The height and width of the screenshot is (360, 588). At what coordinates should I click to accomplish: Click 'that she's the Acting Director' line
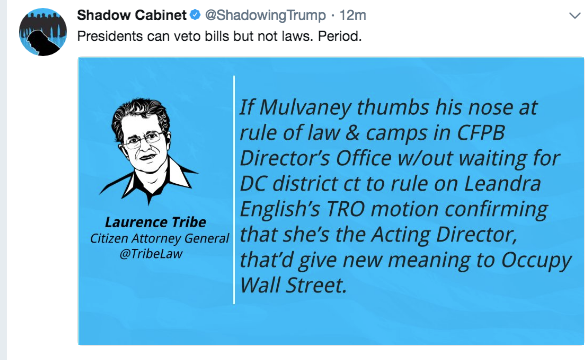pos(378,235)
